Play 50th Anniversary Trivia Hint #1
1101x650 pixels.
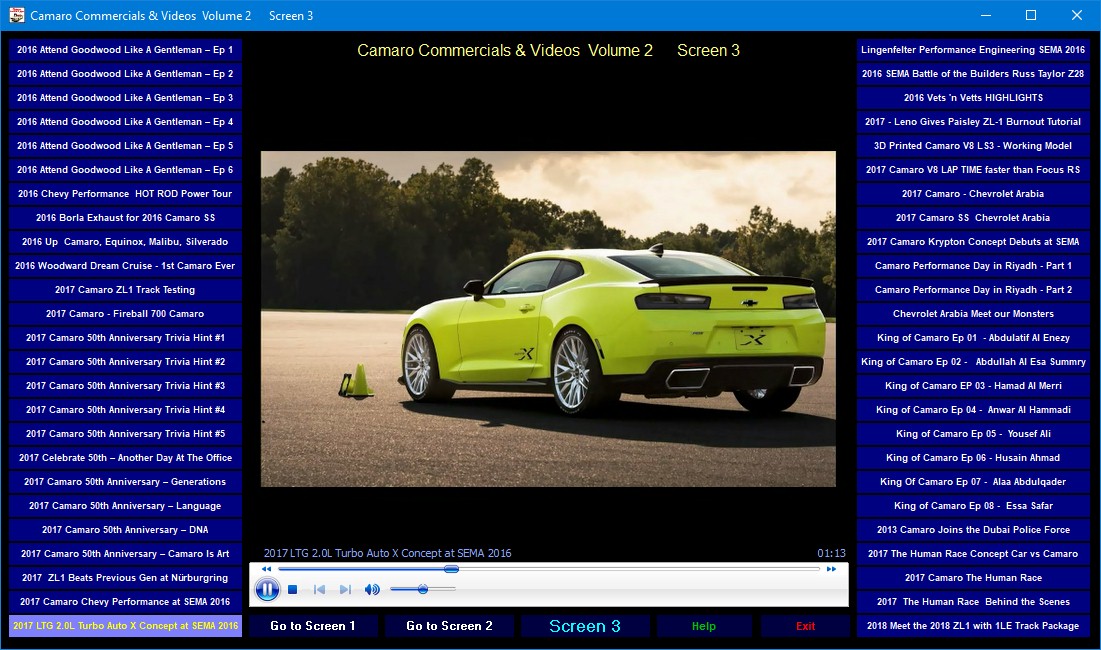pyautogui.click(x=125, y=338)
